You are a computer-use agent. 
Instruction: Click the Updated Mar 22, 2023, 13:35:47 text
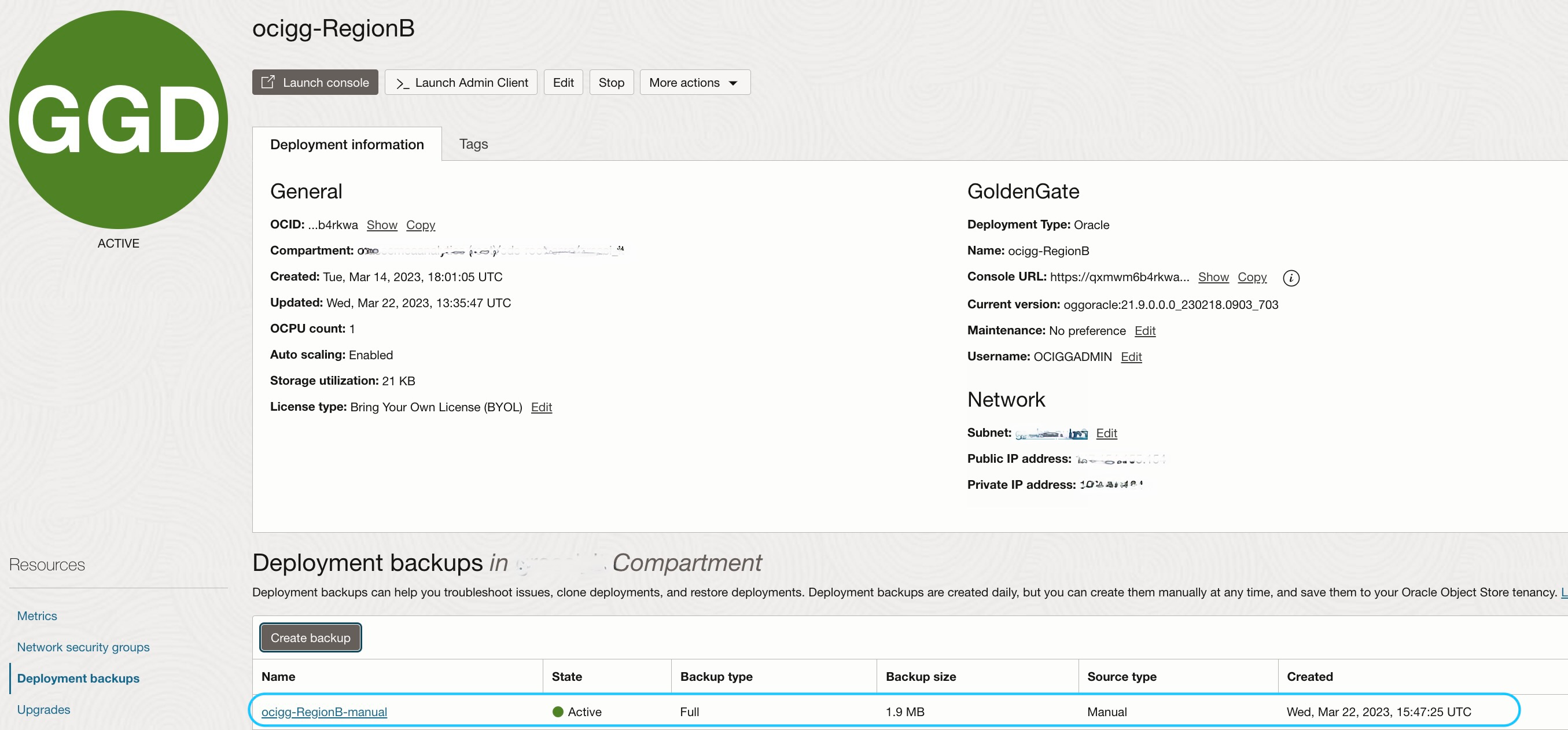click(418, 303)
